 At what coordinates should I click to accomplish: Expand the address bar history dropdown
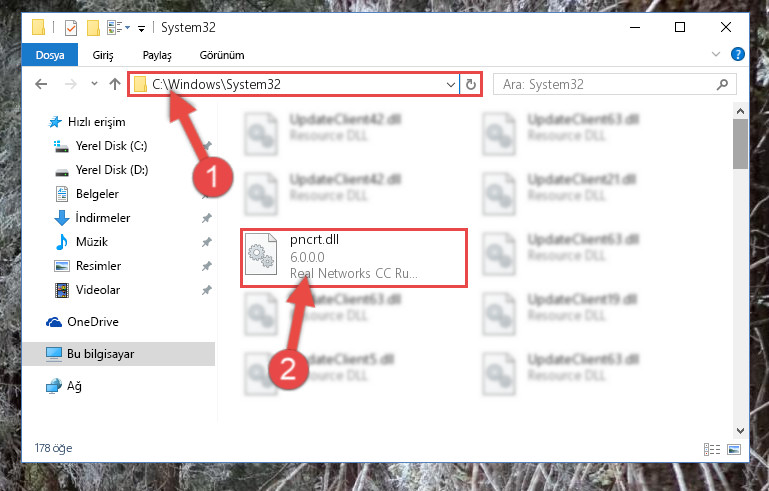(x=451, y=84)
